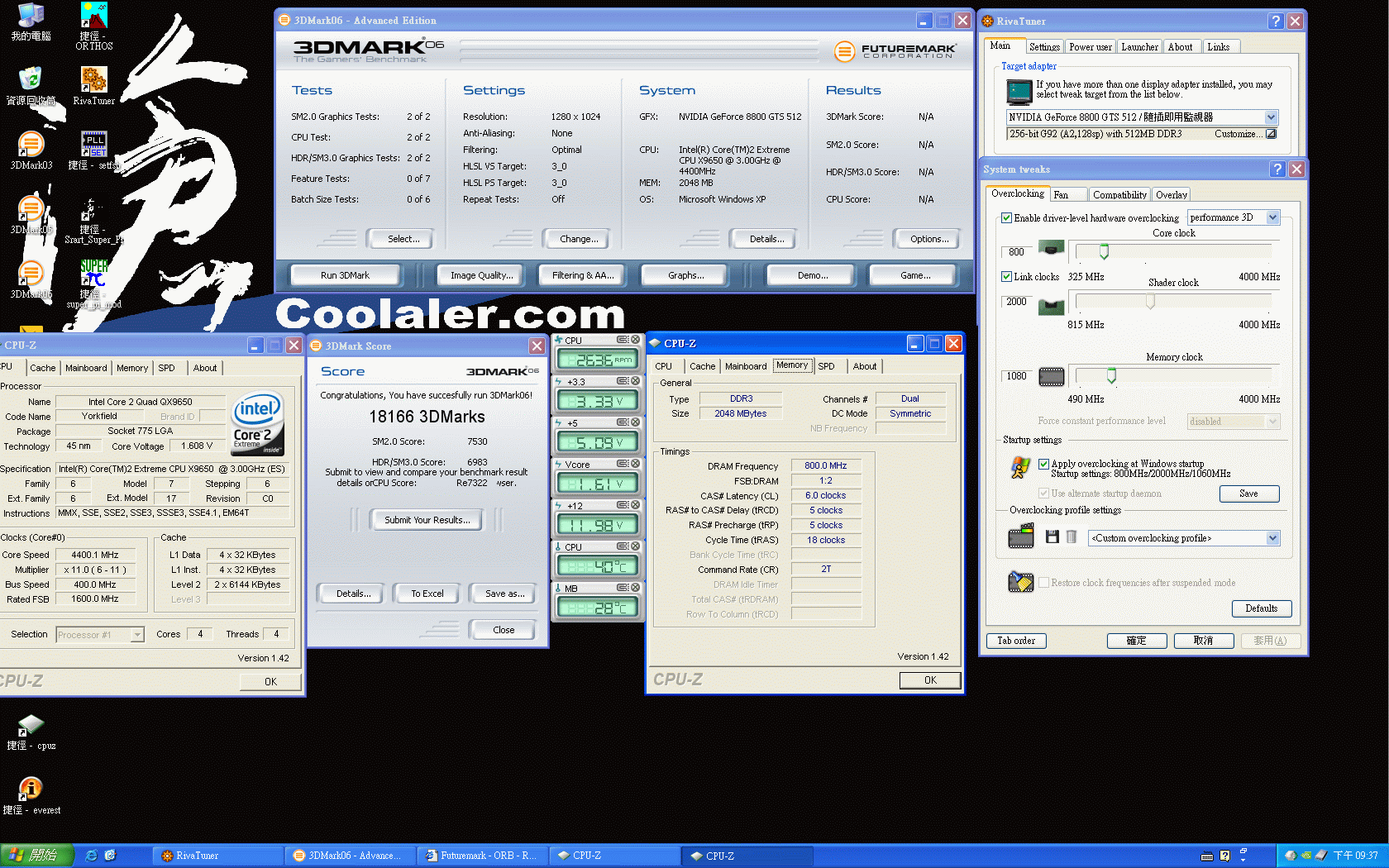Close the Vcore voltage gadget

635,464
